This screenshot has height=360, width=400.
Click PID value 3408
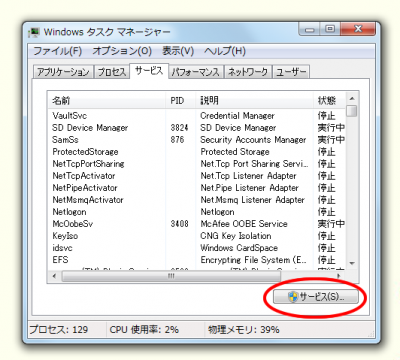(x=179, y=224)
